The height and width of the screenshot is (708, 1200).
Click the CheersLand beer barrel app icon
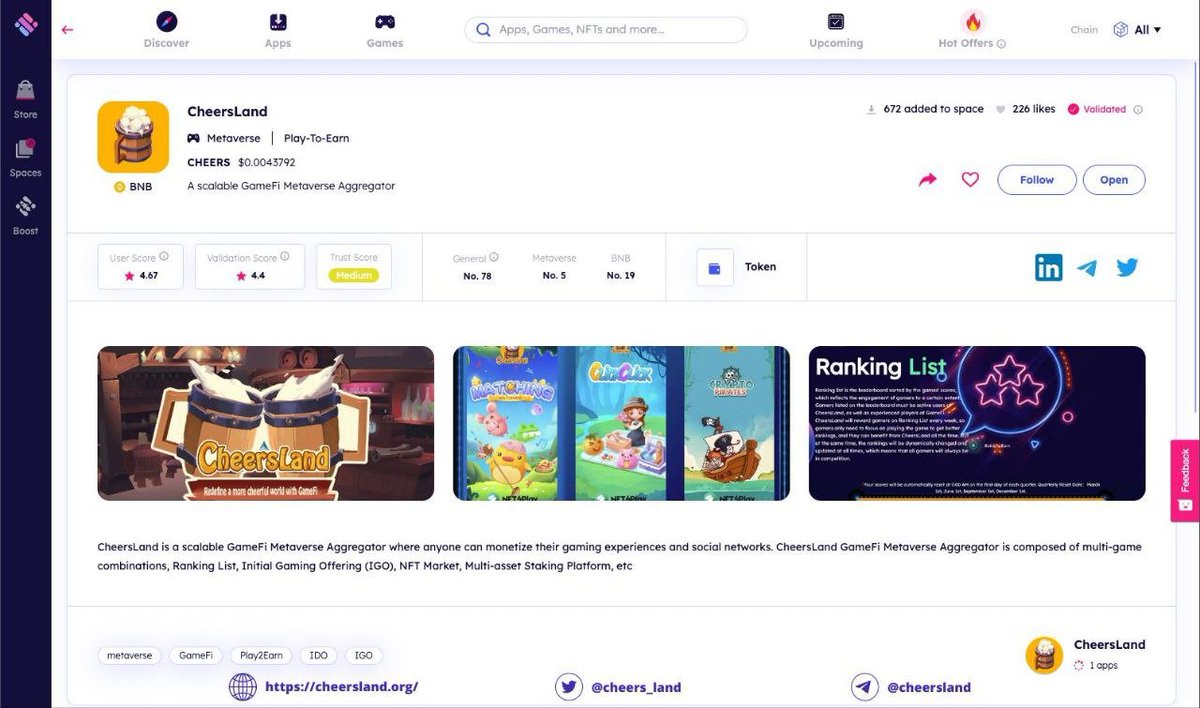click(133, 137)
